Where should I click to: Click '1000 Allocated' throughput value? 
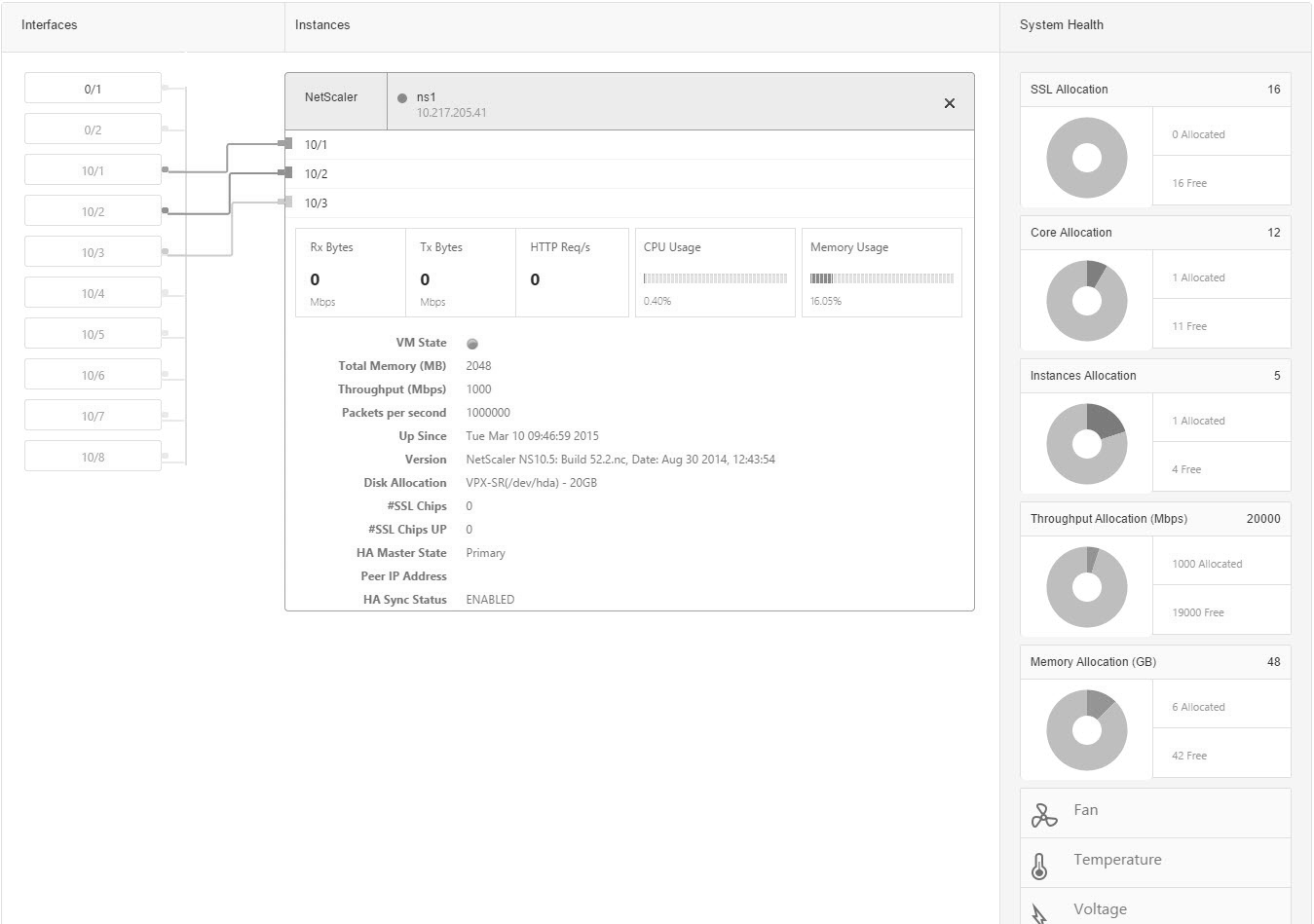pos(1207,564)
